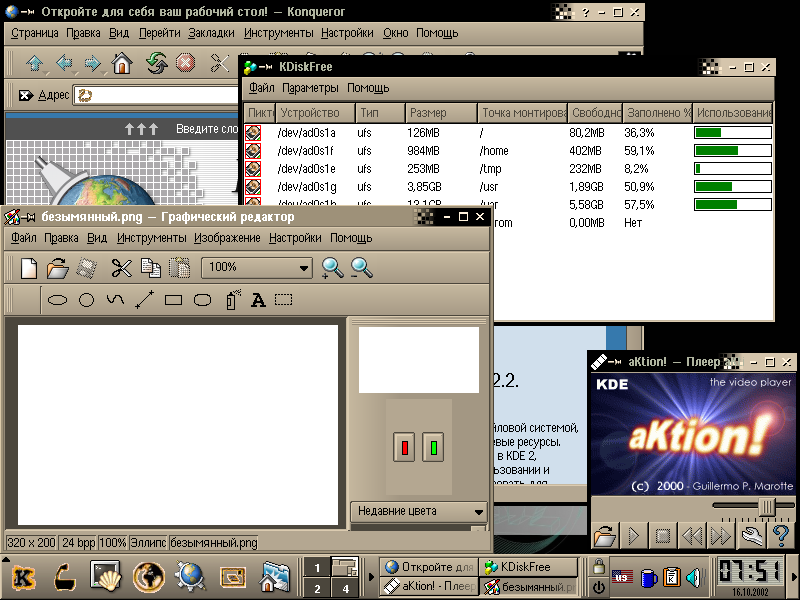Reload the page in Konqueror
The image size is (800, 600).
(156, 64)
